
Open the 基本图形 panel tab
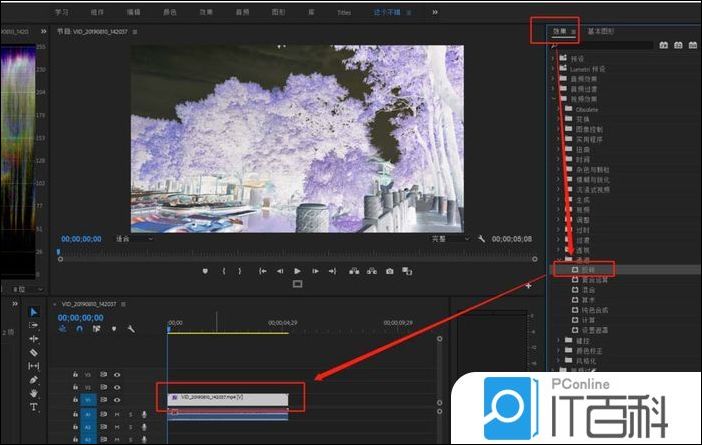coord(601,32)
